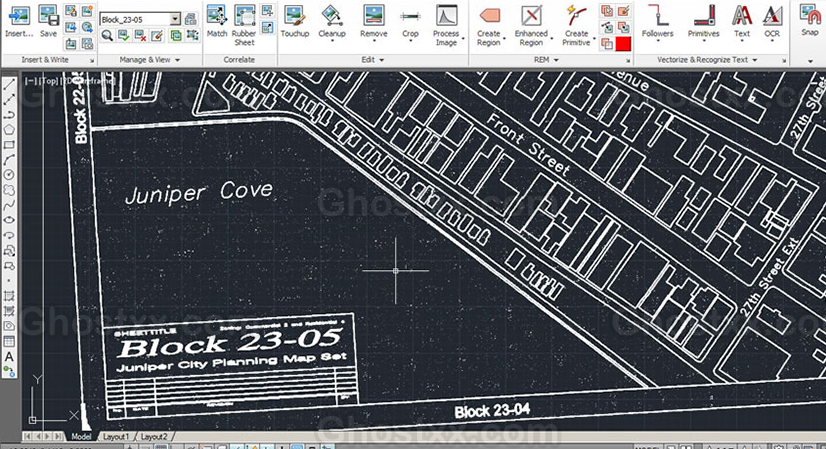Choose the Touchup edit tool
826x449 pixels.
tap(294, 21)
